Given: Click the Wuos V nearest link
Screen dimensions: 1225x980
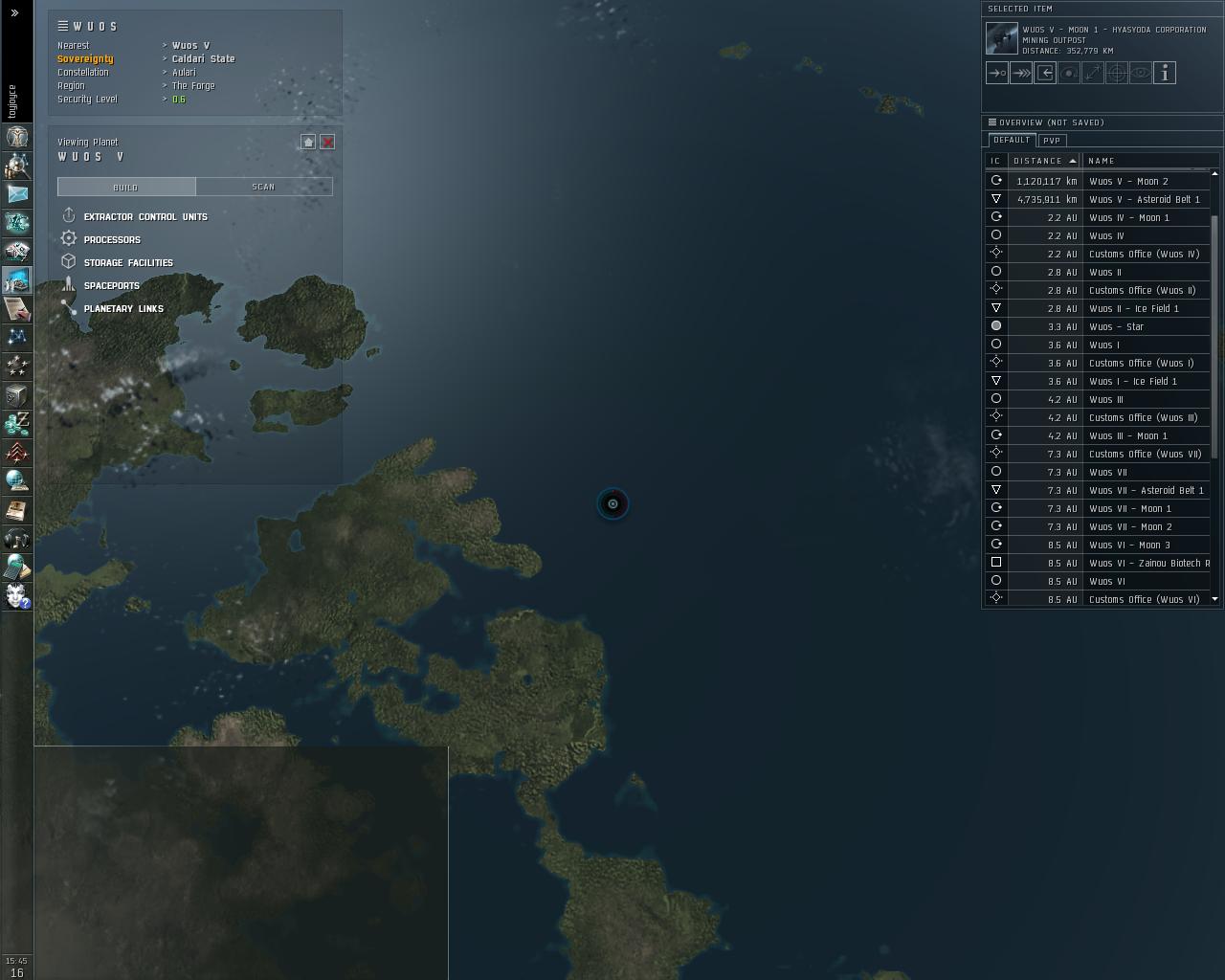Looking at the screenshot, I should point(190,46).
